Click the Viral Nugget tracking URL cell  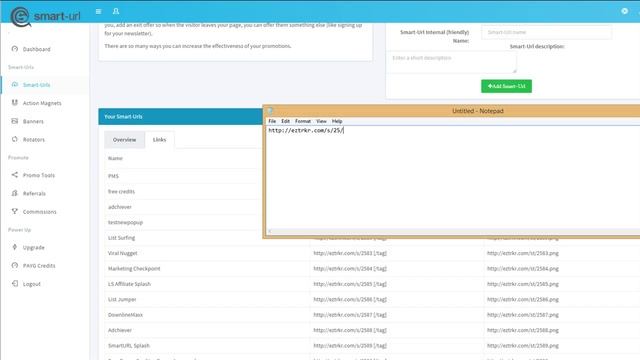(350, 253)
